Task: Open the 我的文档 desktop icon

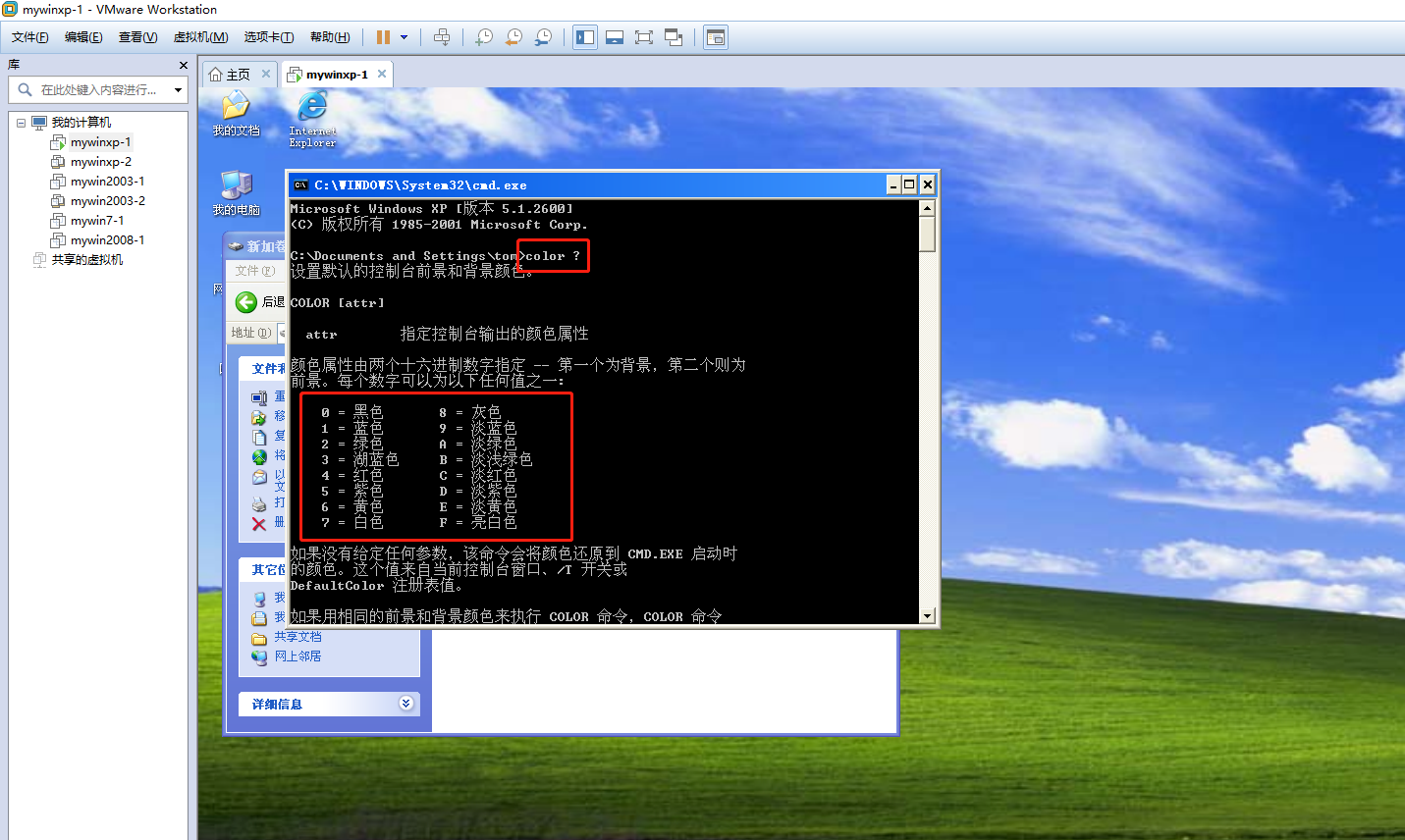Action: [236, 113]
